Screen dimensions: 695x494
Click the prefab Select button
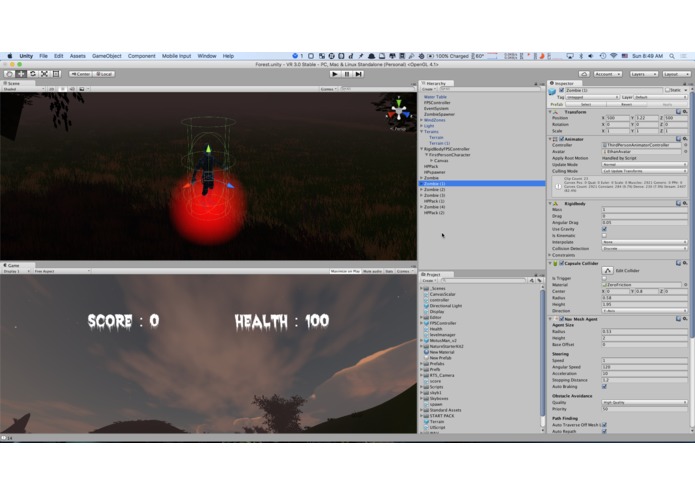click(586, 105)
